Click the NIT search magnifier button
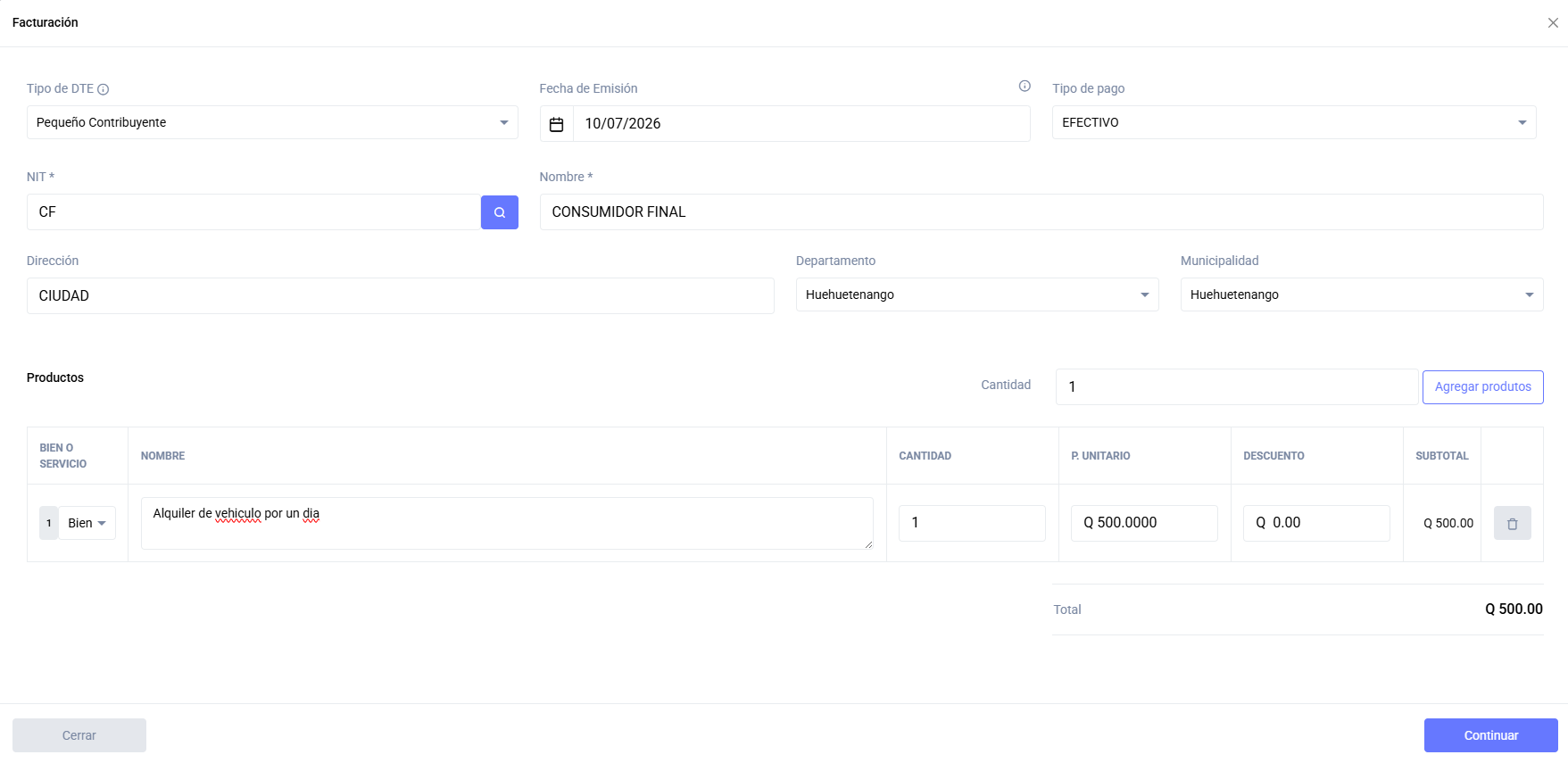The width and height of the screenshot is (1568, 763). (499, 212)
